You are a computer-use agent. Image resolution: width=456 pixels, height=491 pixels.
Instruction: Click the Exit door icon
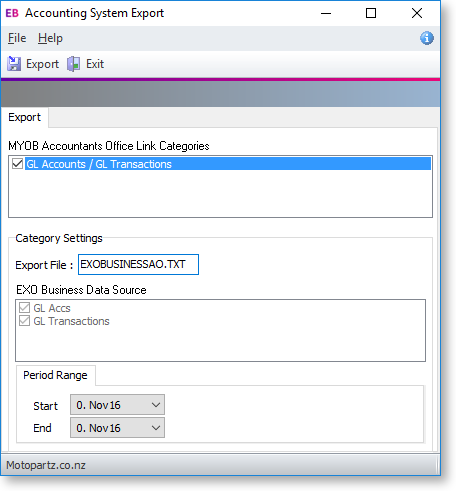tap(73, 64)
